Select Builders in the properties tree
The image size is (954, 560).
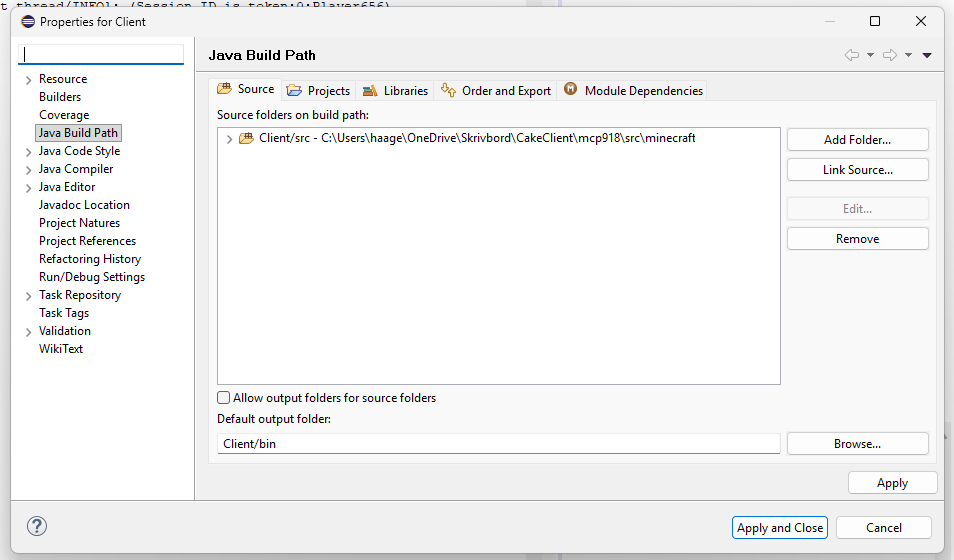tap(60, 97)
